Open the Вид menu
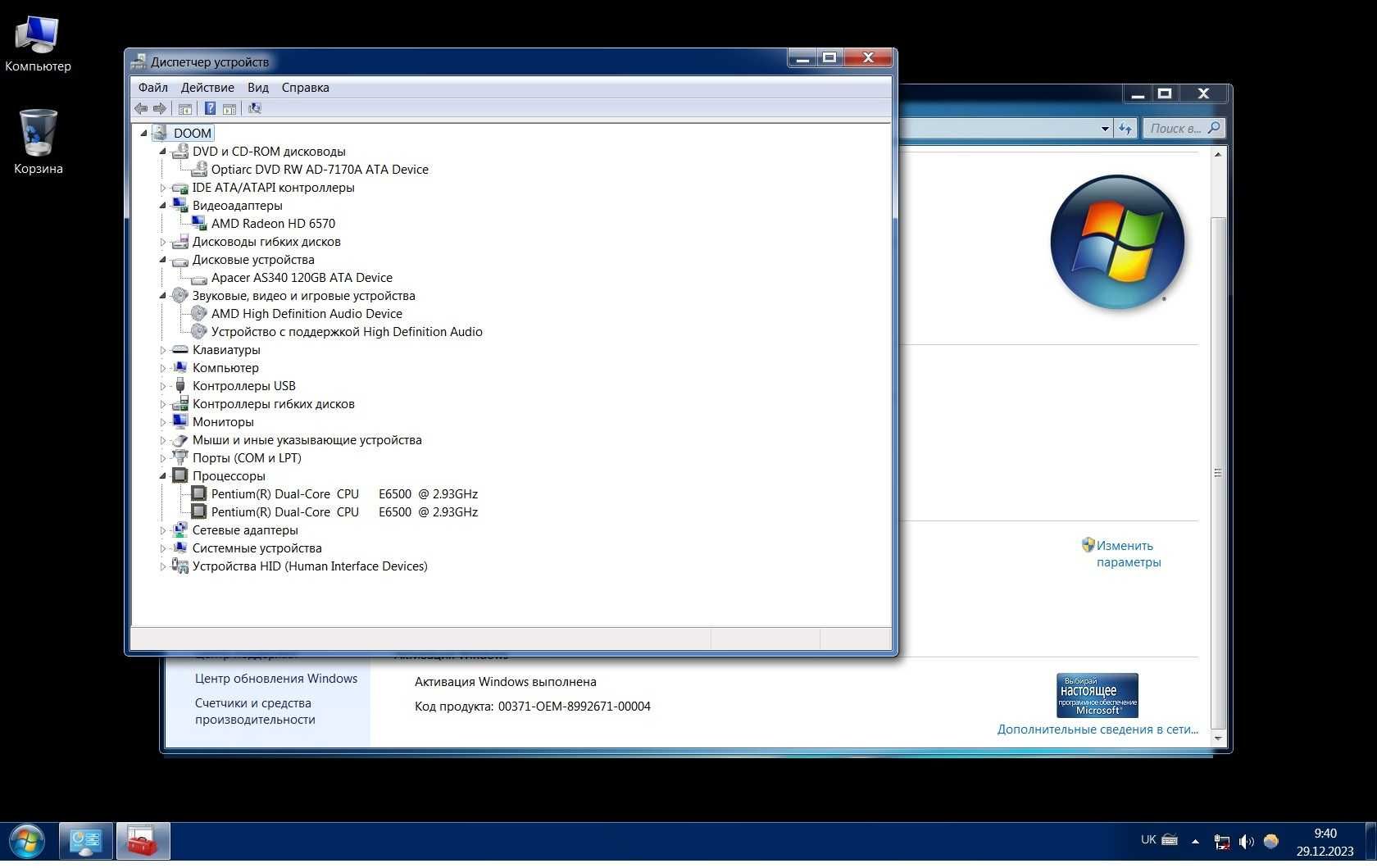The width and height of the screenshot is (1377, 868). tap(258, 88)
